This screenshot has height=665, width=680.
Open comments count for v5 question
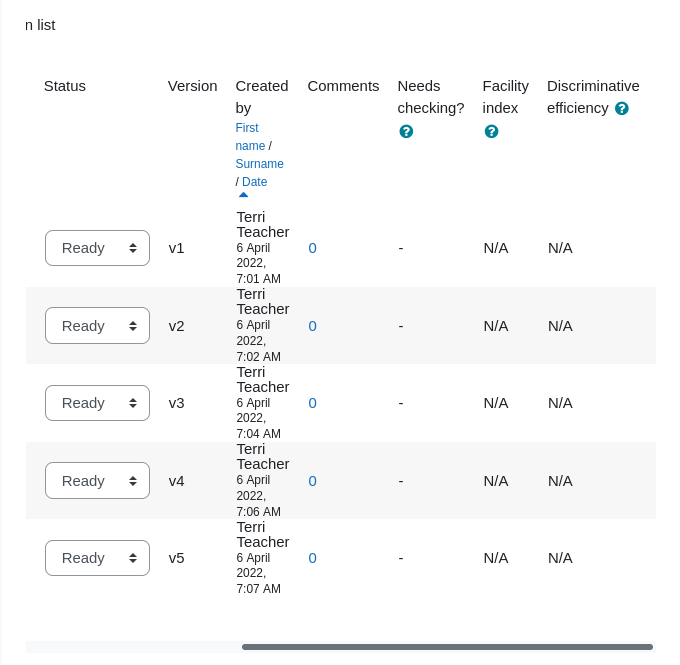[x=312, y=558]
